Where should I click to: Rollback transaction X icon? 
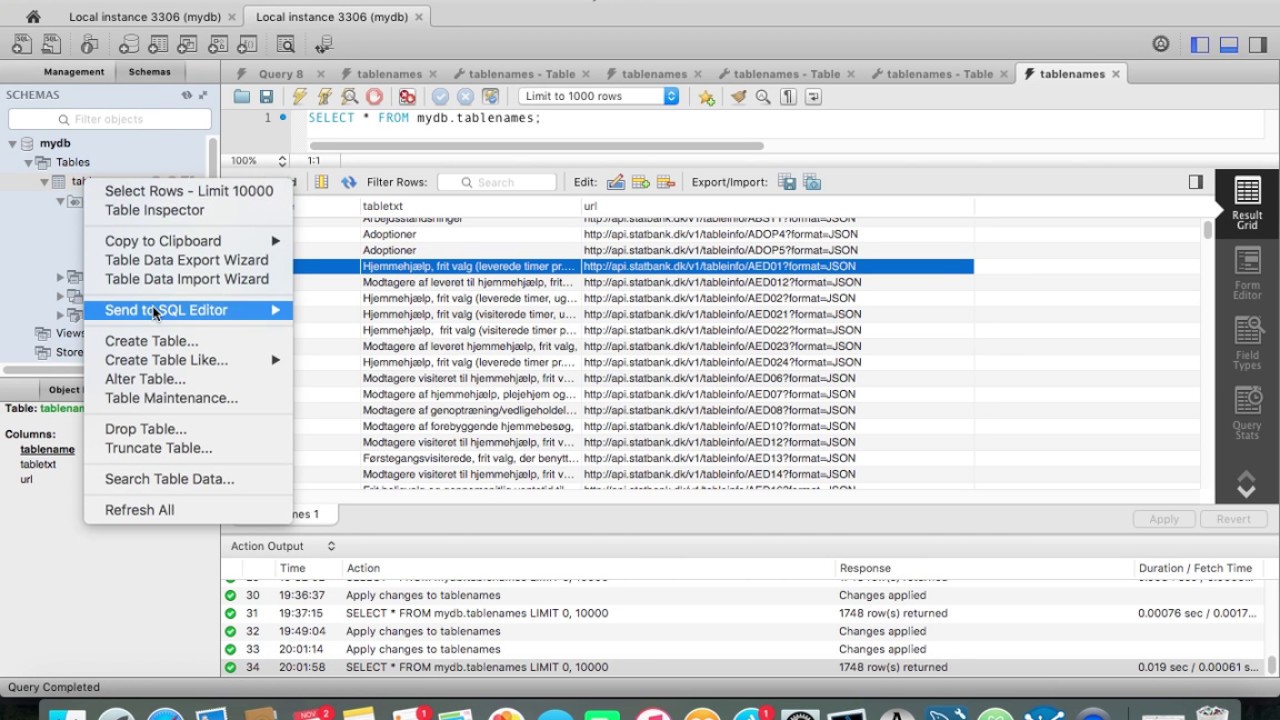465,97
